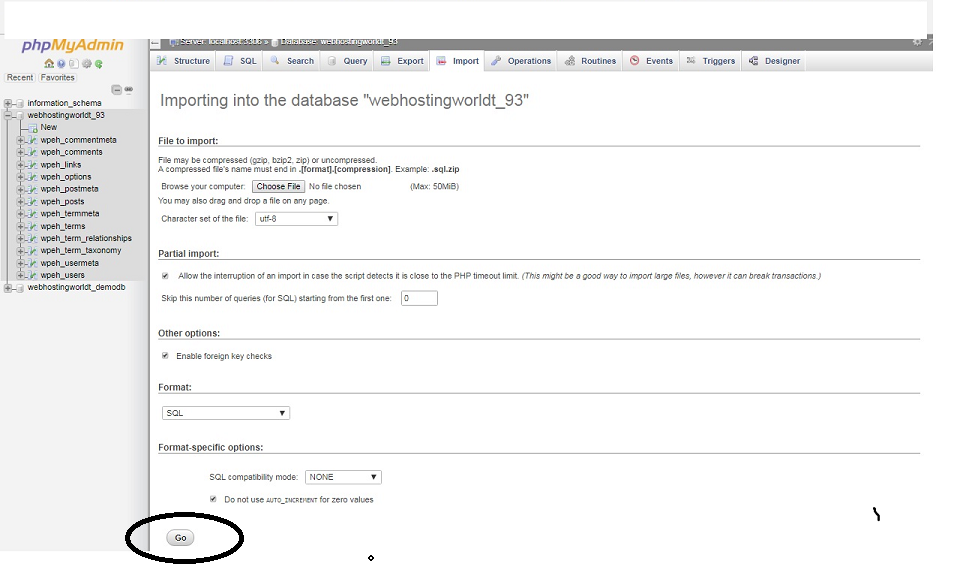Disable the foreign key checks checkbox
The width and height of the screenshot is (960, 579).
(x=165, y=356)
